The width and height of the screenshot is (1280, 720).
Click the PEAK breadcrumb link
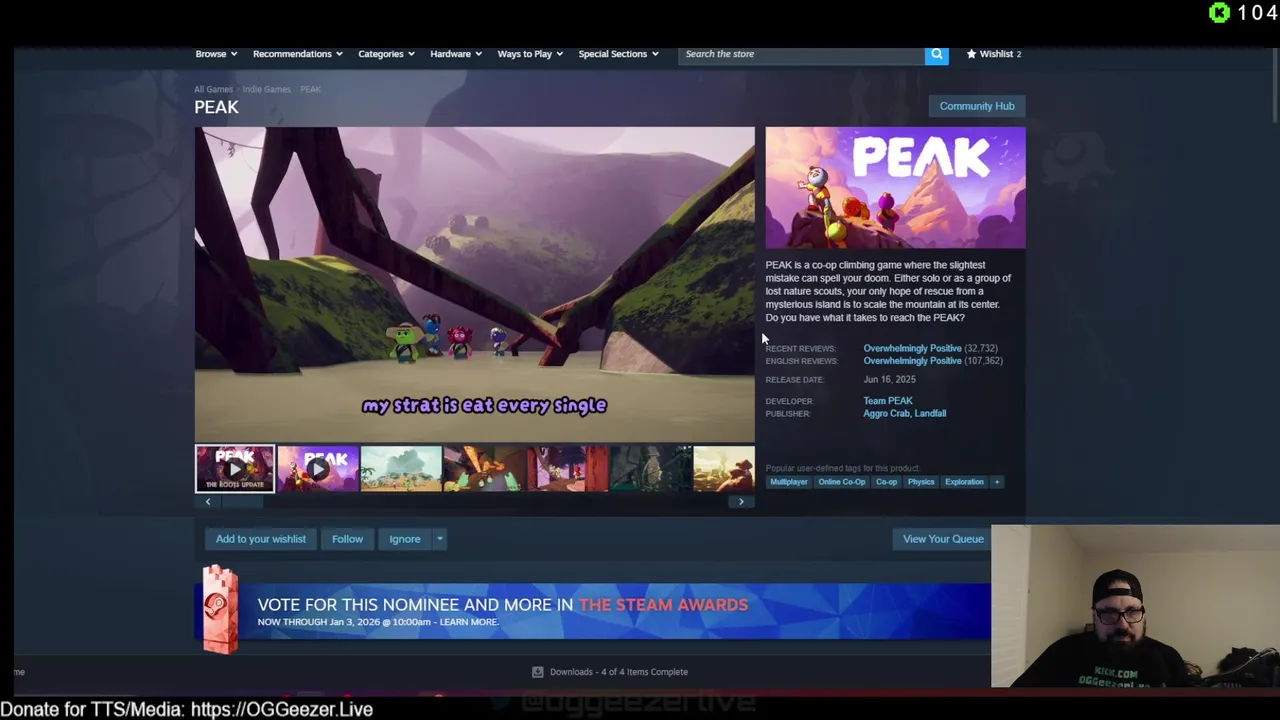(x=310, y=89)
